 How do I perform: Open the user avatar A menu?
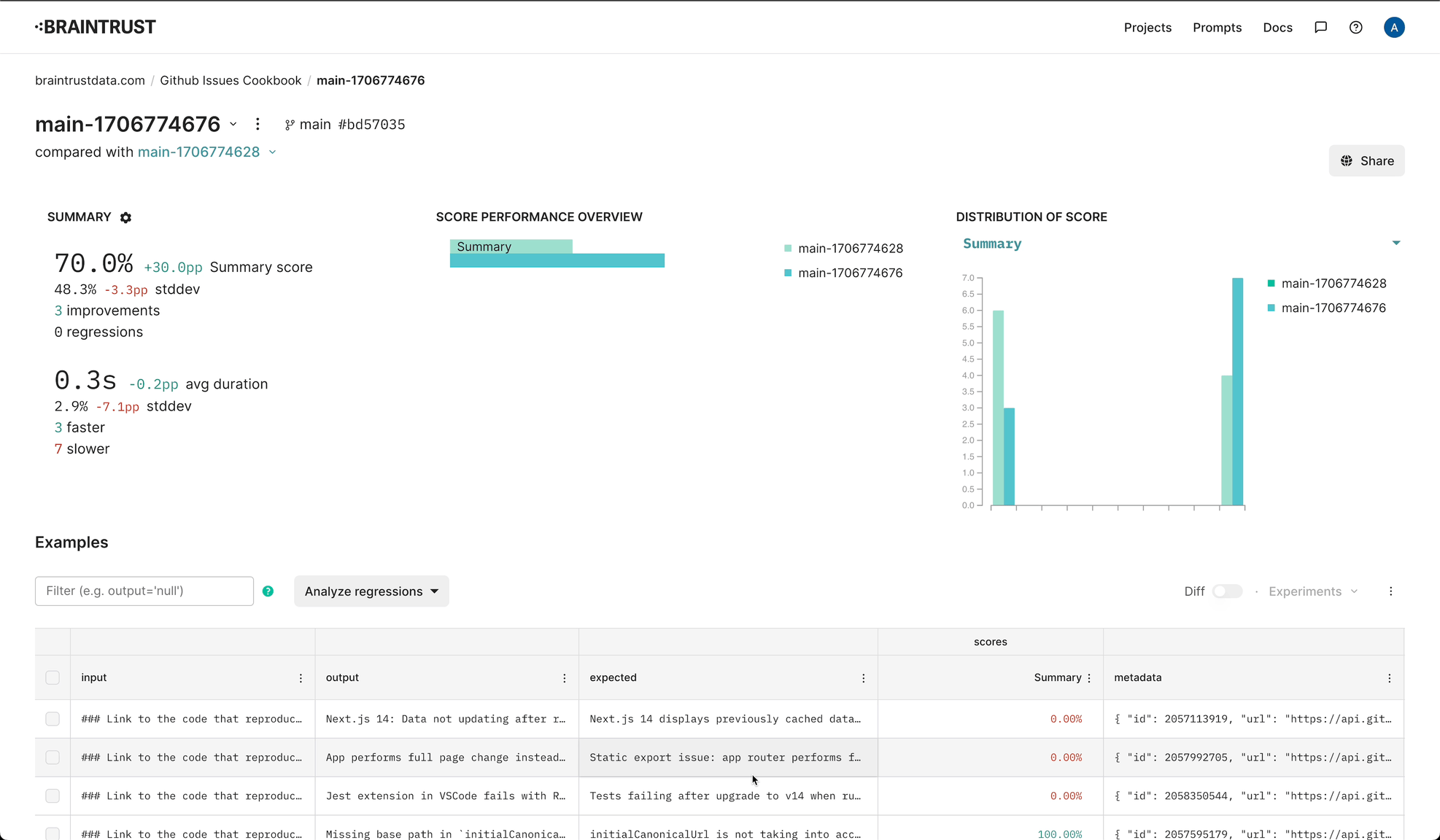(x=1393, y=28)
